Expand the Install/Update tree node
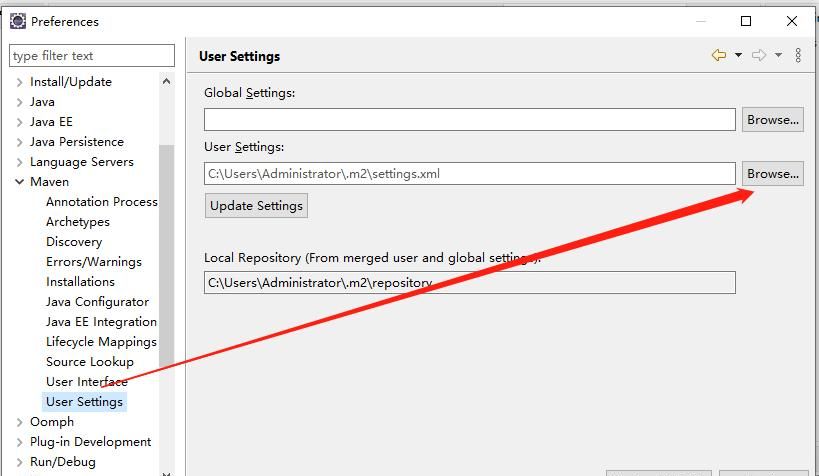Screen dimensions: 819x476 (x=20, y=82)
